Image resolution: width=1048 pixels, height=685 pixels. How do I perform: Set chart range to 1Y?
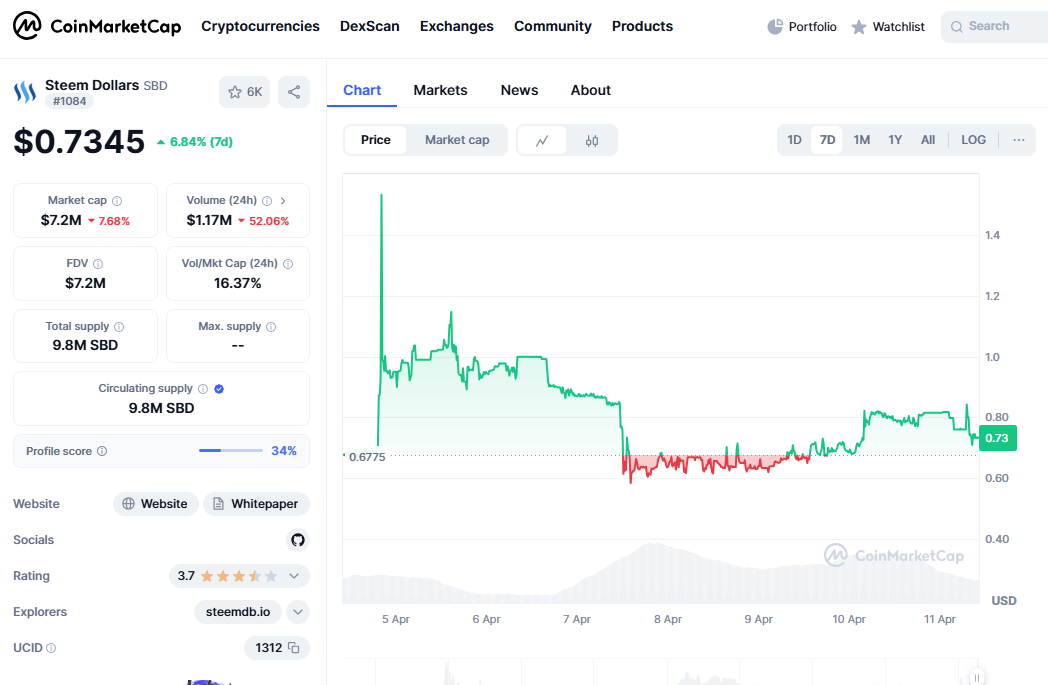895,140
